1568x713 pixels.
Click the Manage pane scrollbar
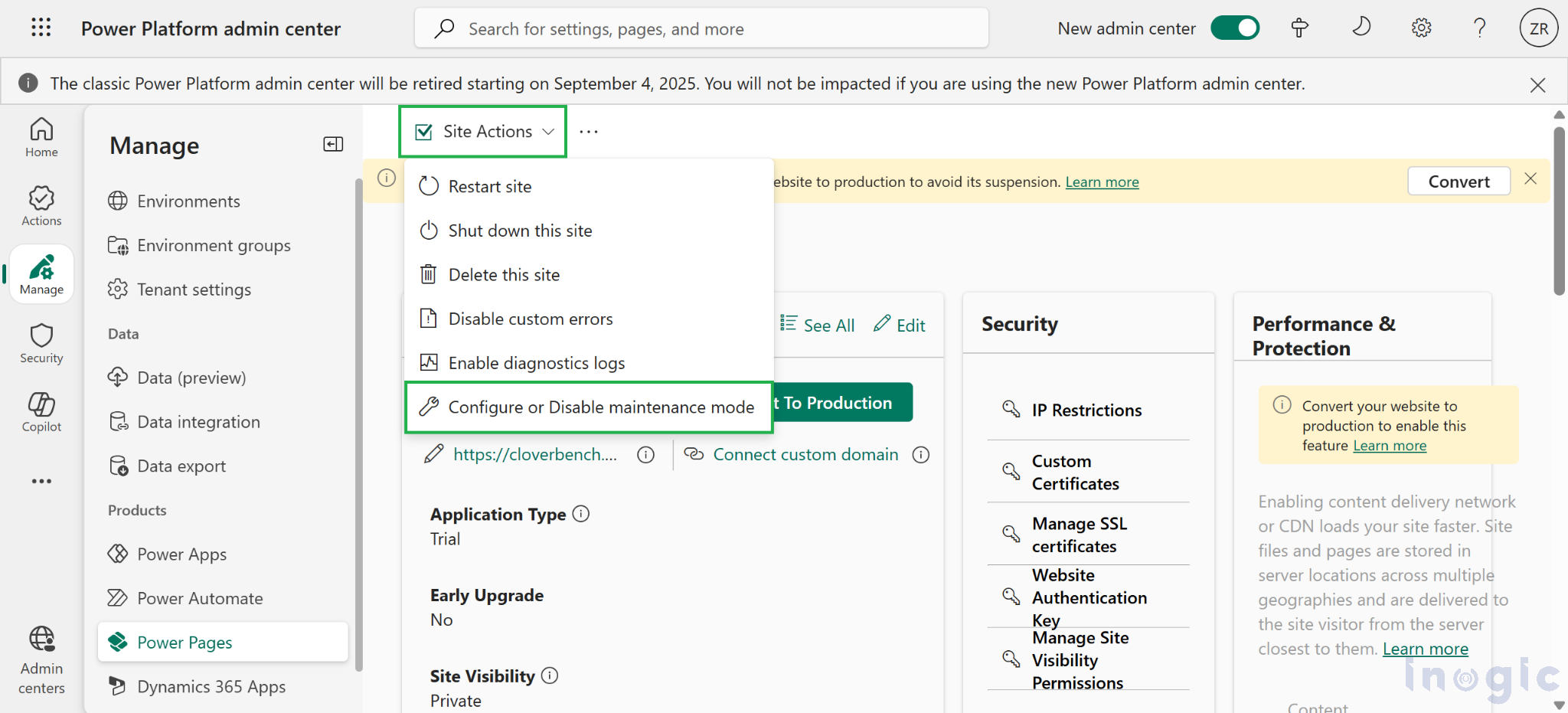tap(358, 425)
